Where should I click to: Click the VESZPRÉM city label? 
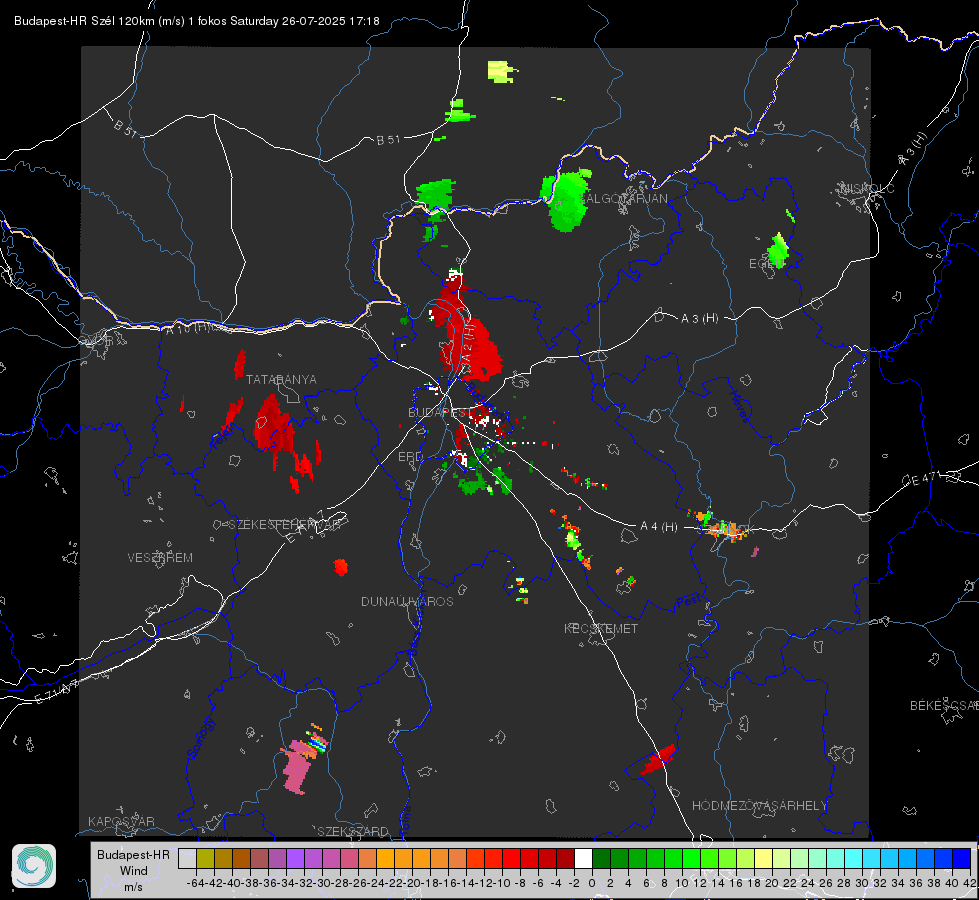coord(160,557)
